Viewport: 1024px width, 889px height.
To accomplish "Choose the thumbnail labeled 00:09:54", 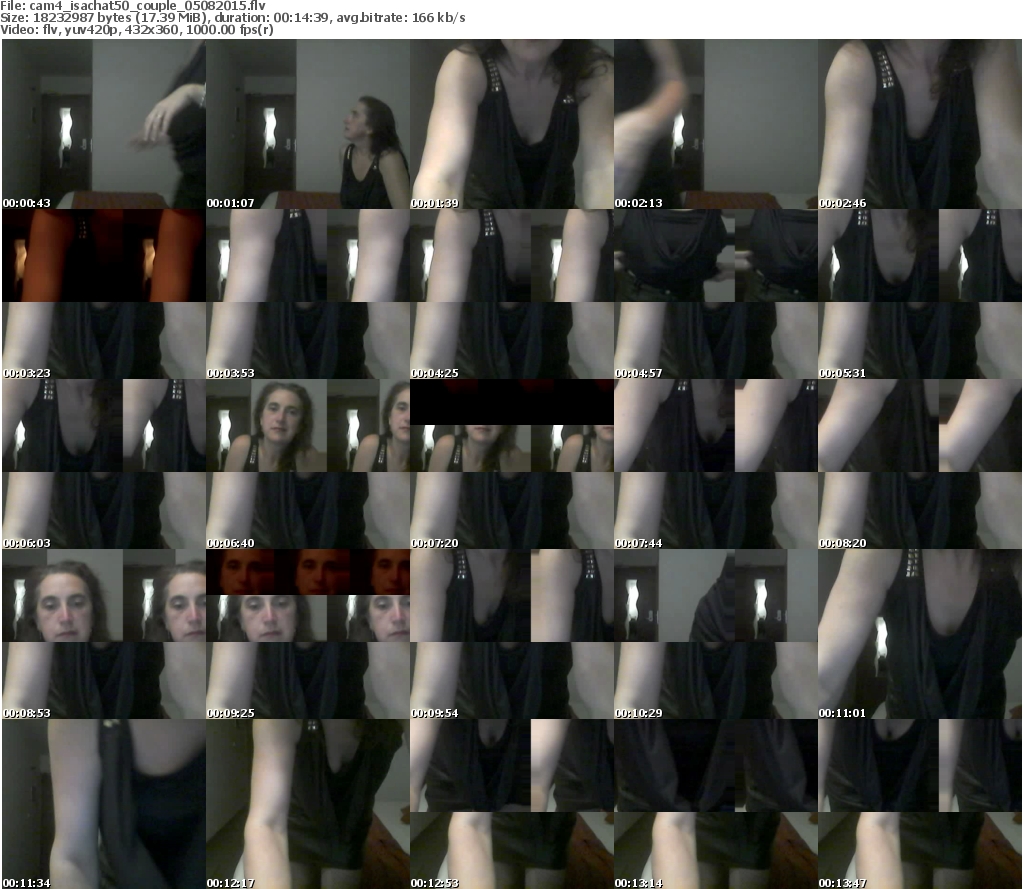I will pyautogui.click(x=512, y=634).
